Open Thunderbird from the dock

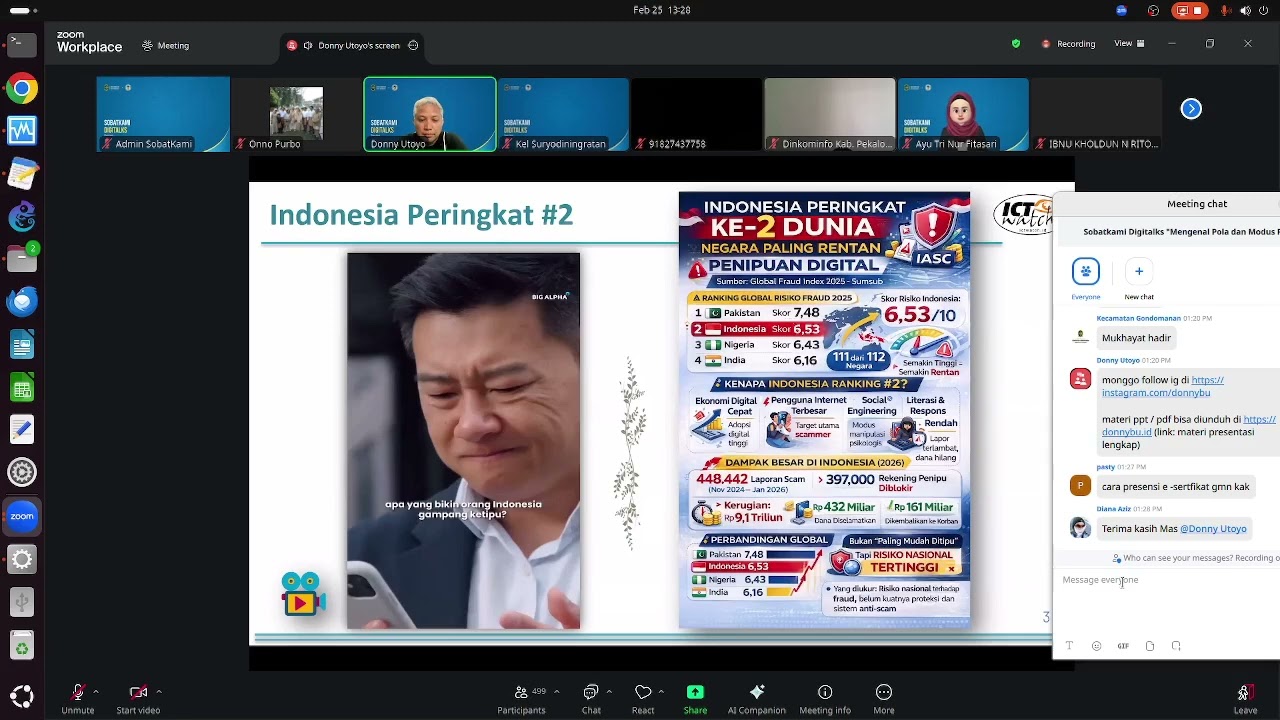[22, 301]
